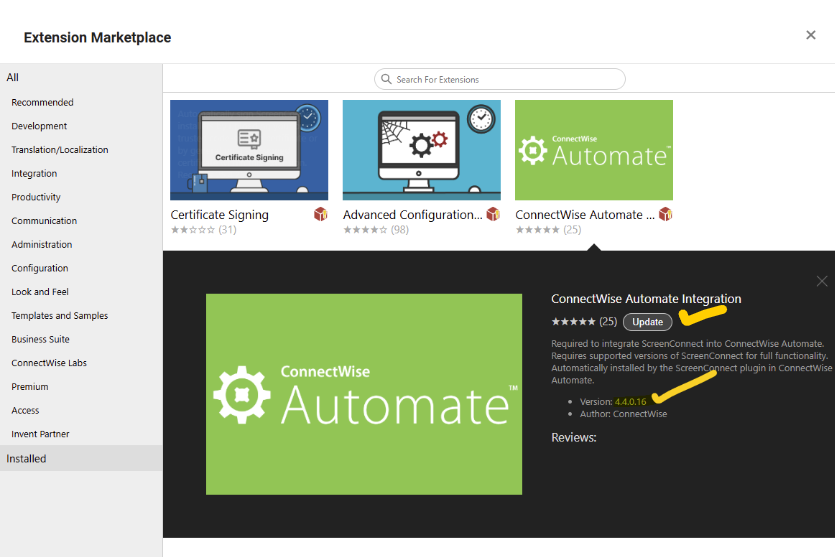Image resolution: width=835 pixels, height=557 pixels.
Task: Click the Reviews: heading
Action: tap(574, 438)
